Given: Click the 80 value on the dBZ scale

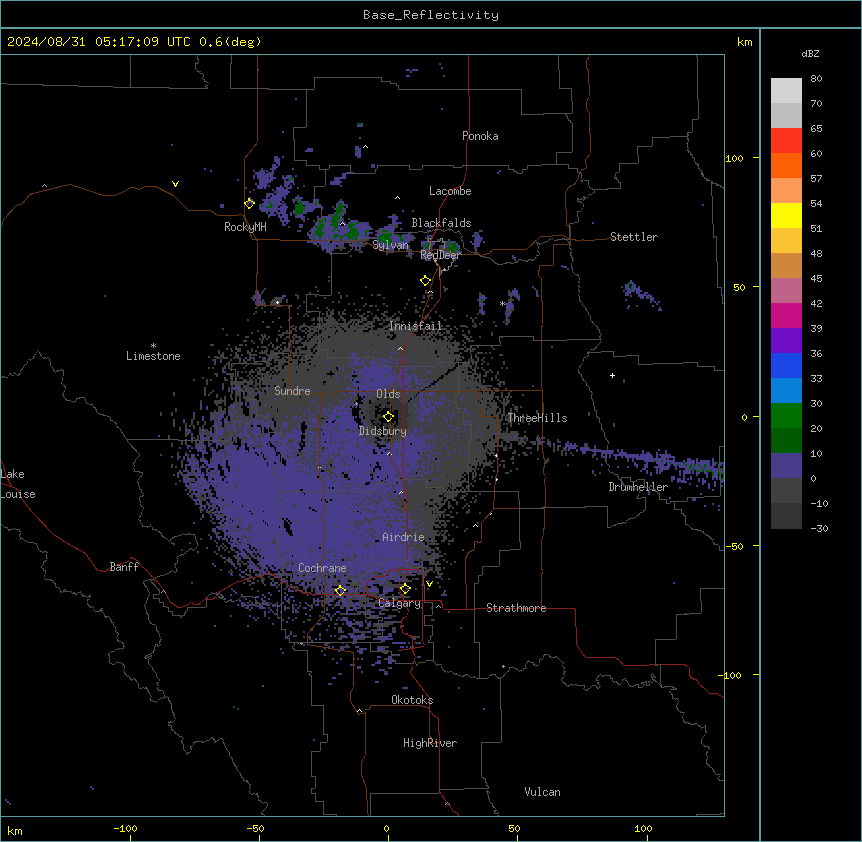Looking at the screenshot, I should tap(816, 79).
